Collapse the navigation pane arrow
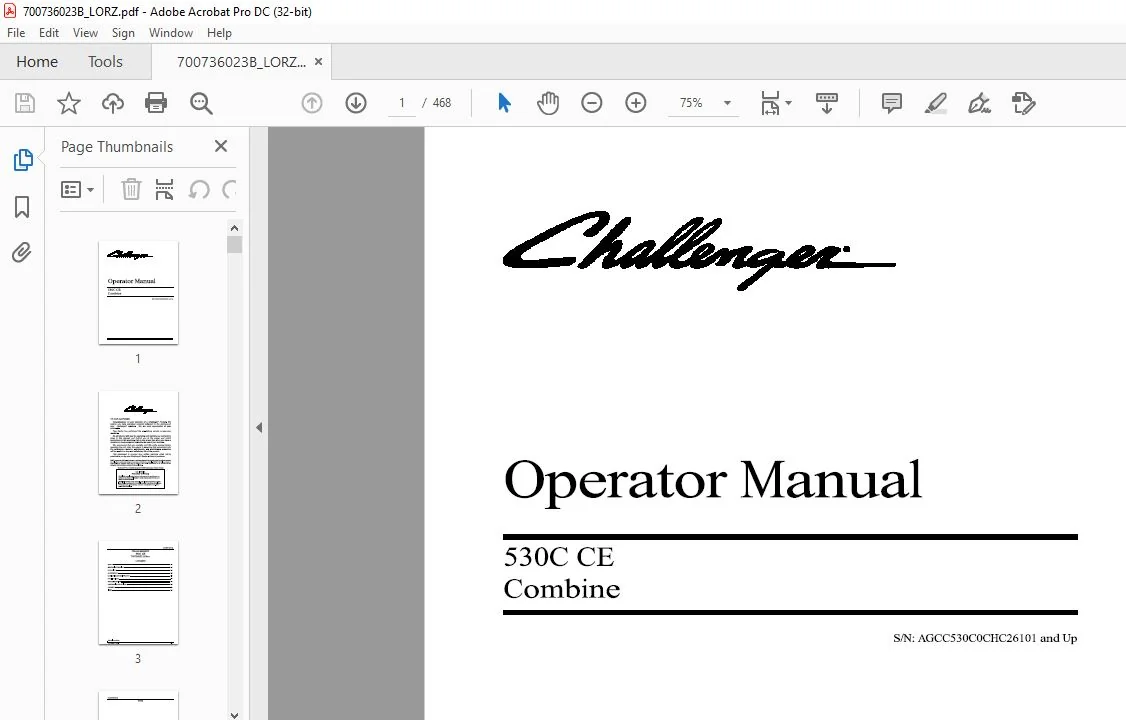 259,427
